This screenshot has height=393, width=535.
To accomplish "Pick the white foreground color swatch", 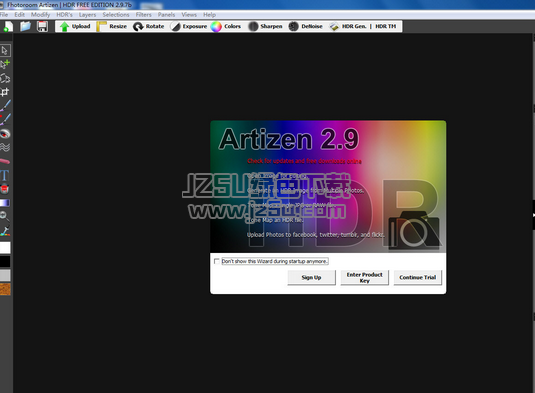I will click(5, 248).
